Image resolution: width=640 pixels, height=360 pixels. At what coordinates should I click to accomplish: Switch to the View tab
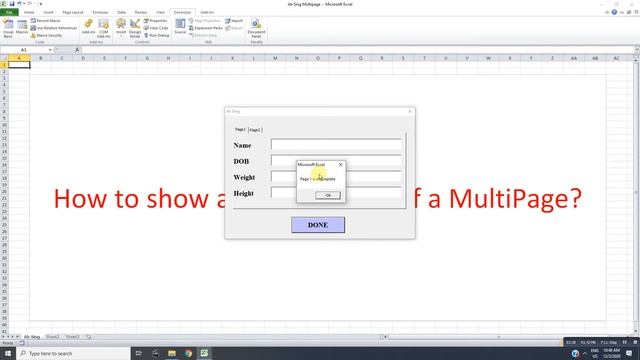click(x=160, y=12)
